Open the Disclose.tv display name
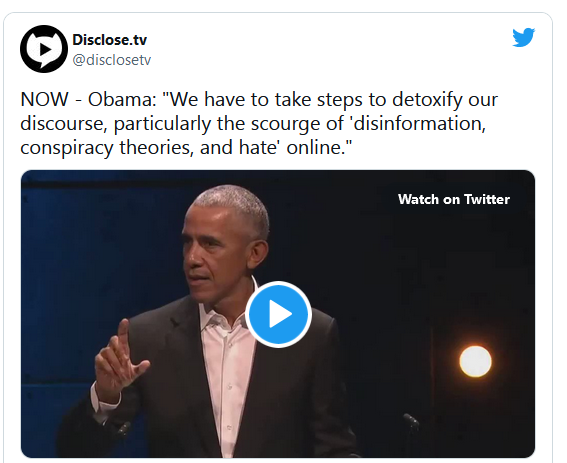Screen dimensions: 567x463 110,40
